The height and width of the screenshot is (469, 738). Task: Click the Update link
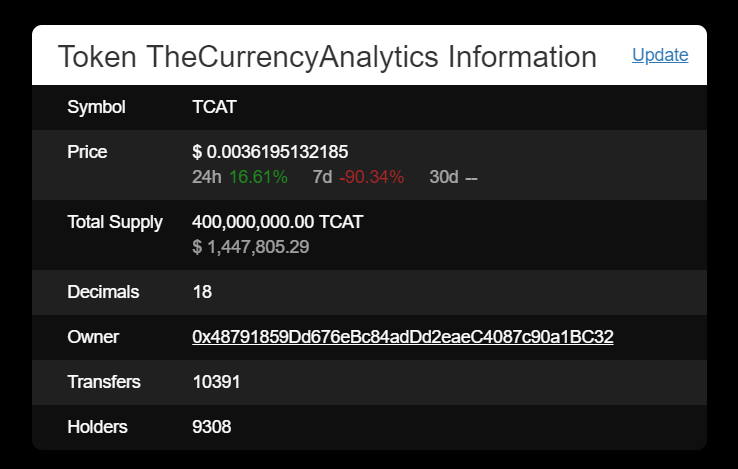660,55
